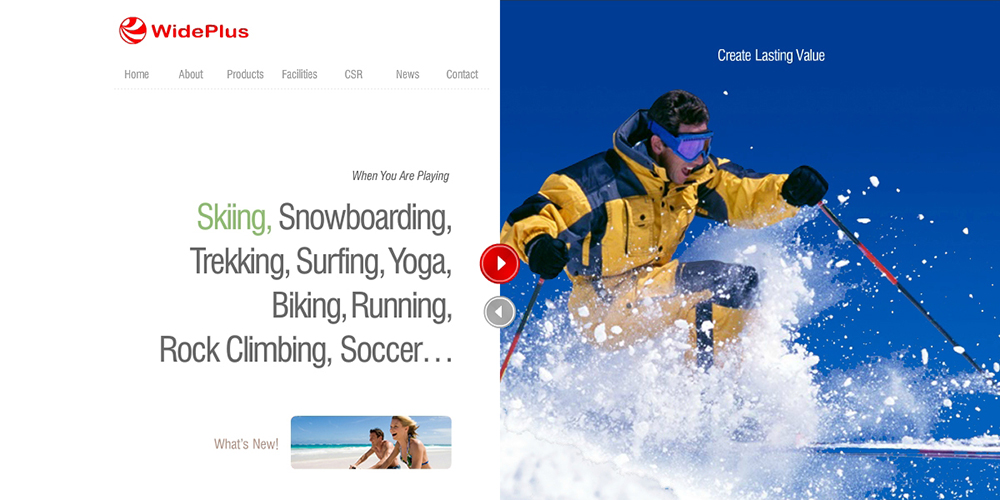Click the Soccer… headline text
The height and width of the screenshot is (500, 1000).
[396, 349]
